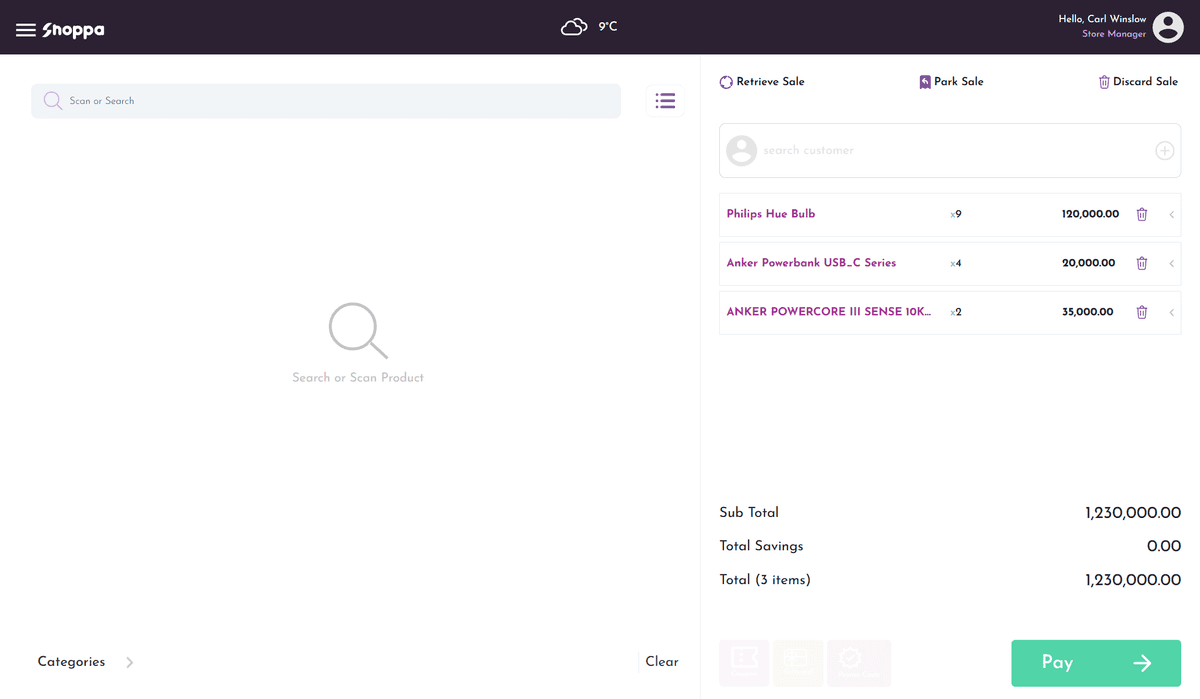The width and height of the screenshot is (1200, 699).
Task: Expand Philips Hue Bulb item details
Action: pos(1171,214)
